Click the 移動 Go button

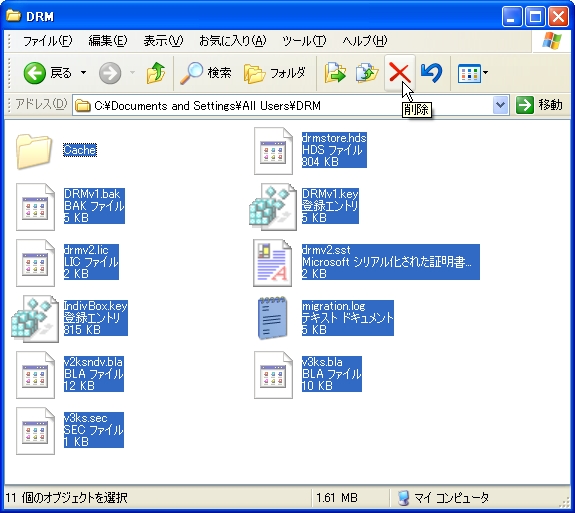click(x=539, y=106)
